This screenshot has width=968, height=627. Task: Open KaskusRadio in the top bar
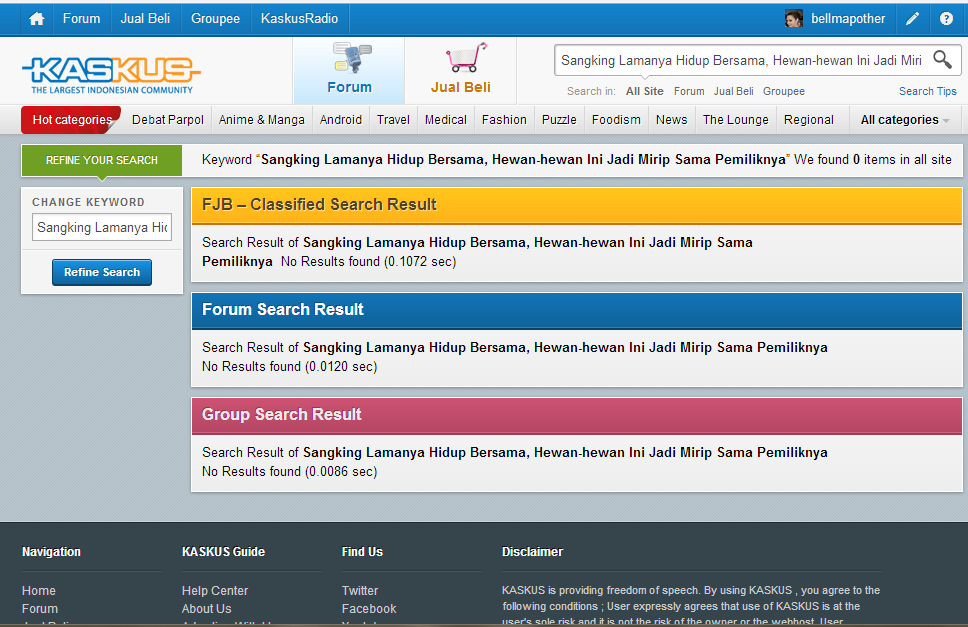(299, 19)
